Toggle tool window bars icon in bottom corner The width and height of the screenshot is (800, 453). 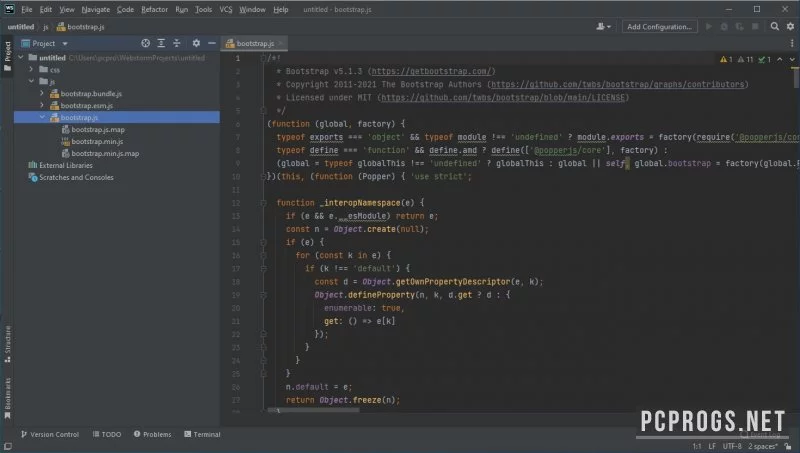pyautogui.click(x=8, y=446)
